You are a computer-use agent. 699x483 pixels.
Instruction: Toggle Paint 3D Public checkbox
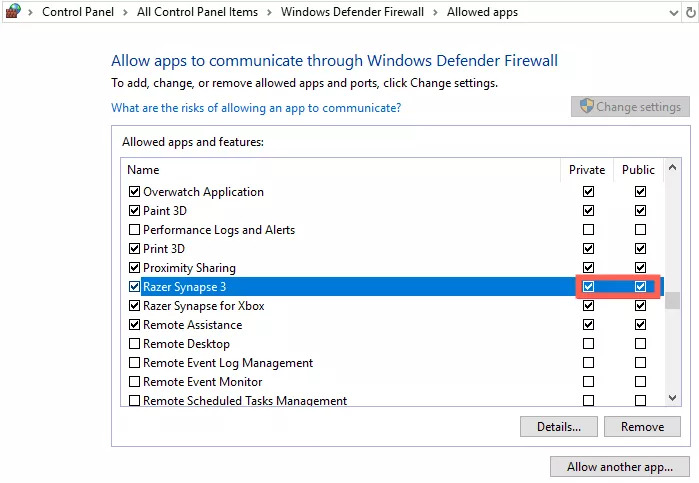click(x=641, y=211)
